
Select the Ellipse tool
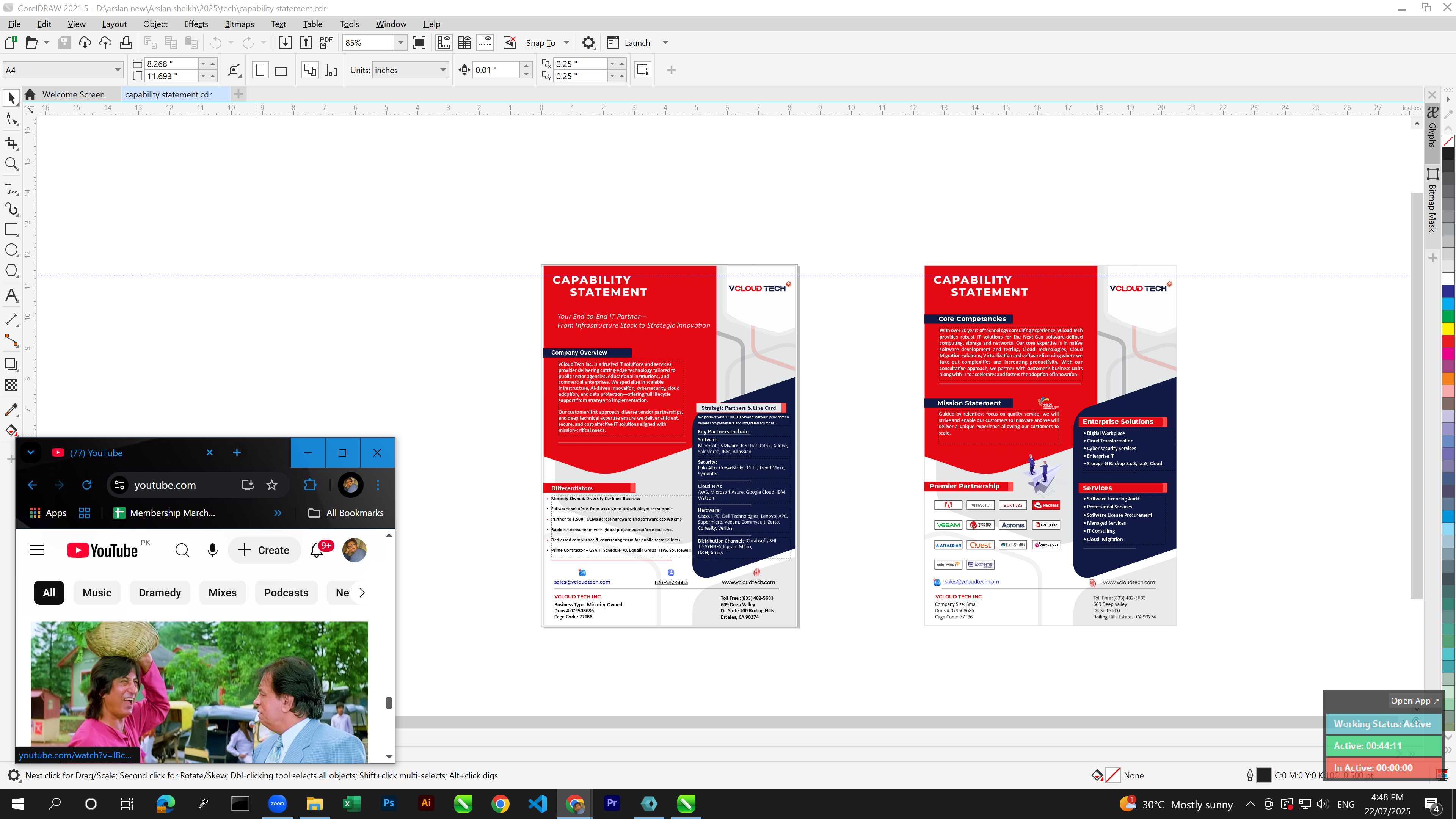tap(11, 250)
